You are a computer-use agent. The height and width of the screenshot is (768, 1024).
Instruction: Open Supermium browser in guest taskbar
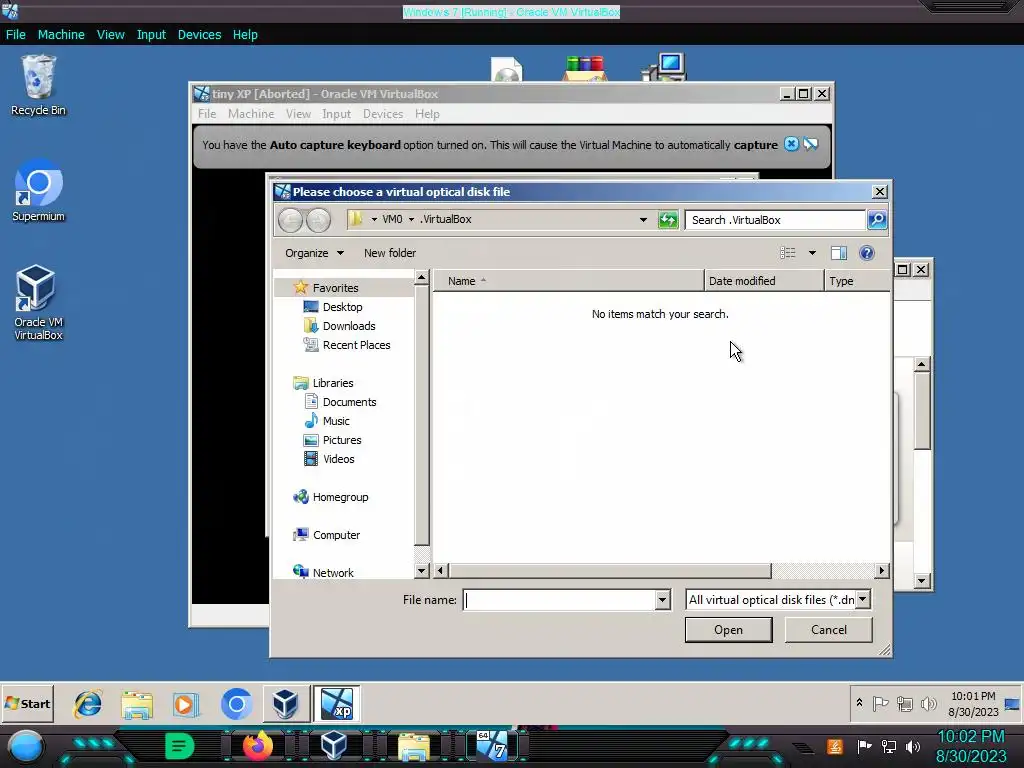tap(236, 704)
